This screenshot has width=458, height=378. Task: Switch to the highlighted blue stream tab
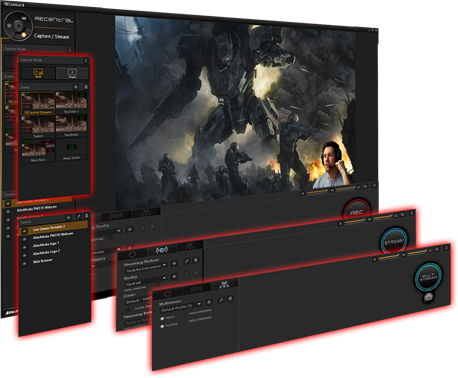162,250
